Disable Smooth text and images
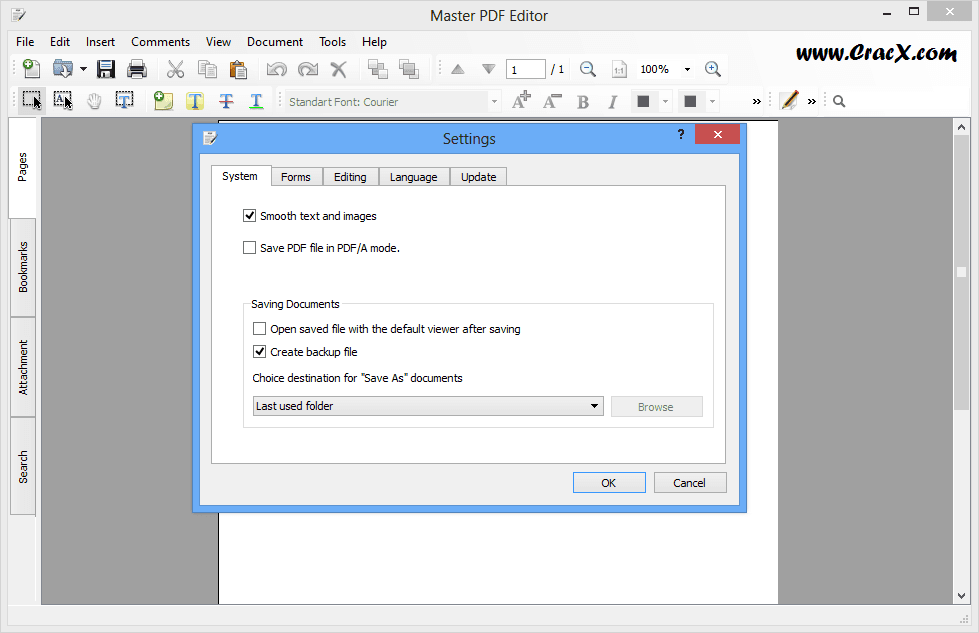979x633 pixels. pyautogui.click(x=249, y=215)
